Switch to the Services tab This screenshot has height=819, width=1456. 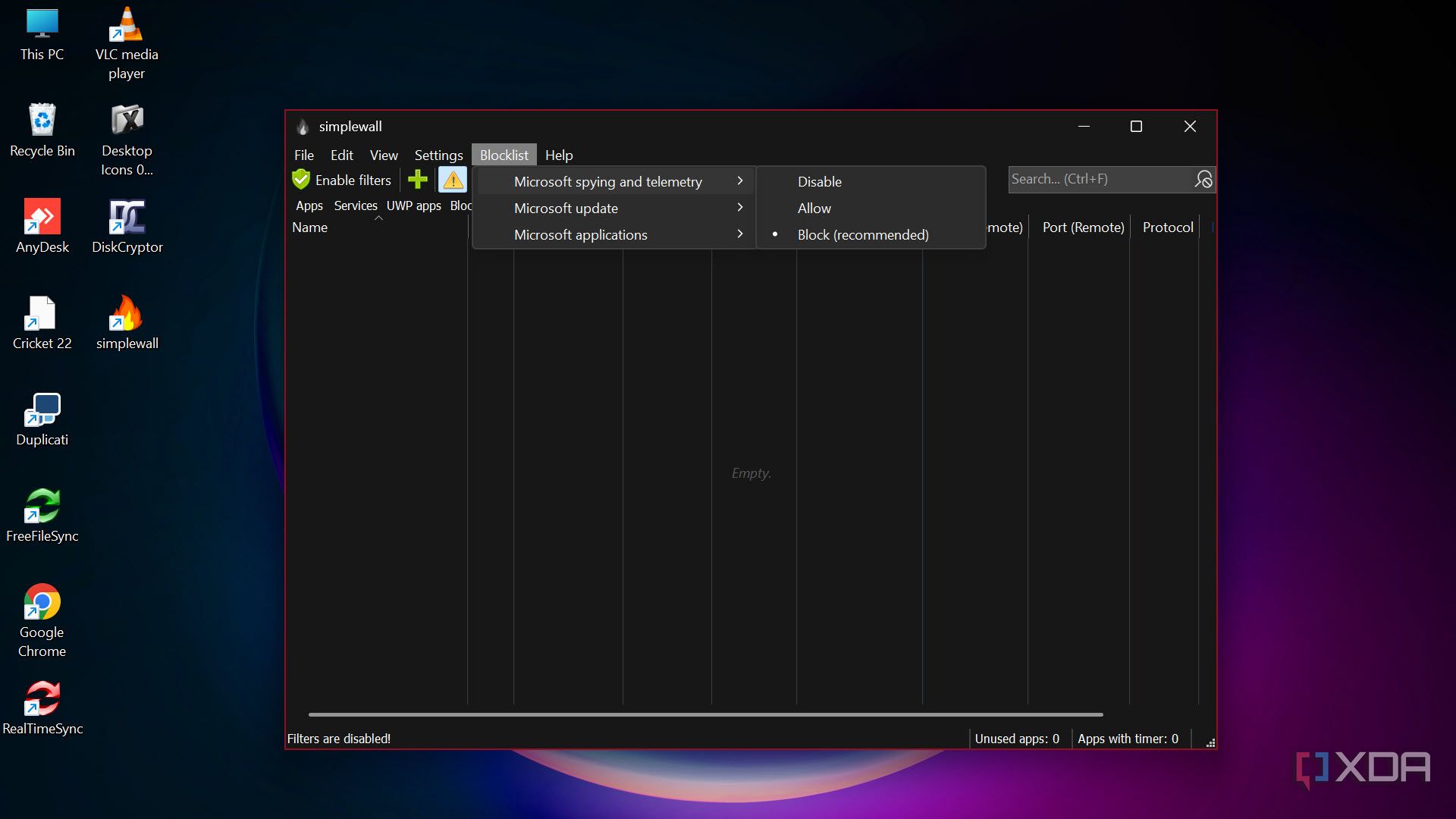tap(355, 206)
